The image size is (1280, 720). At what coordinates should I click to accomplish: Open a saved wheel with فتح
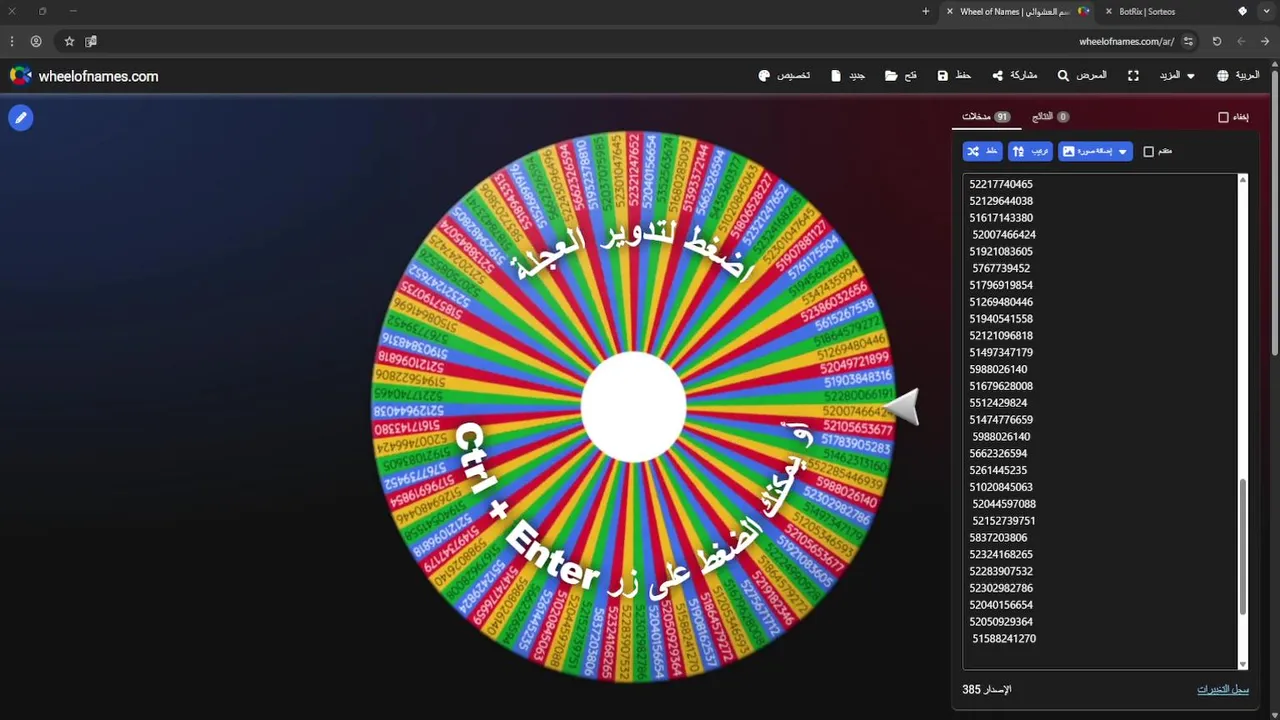tap(901, 76)
